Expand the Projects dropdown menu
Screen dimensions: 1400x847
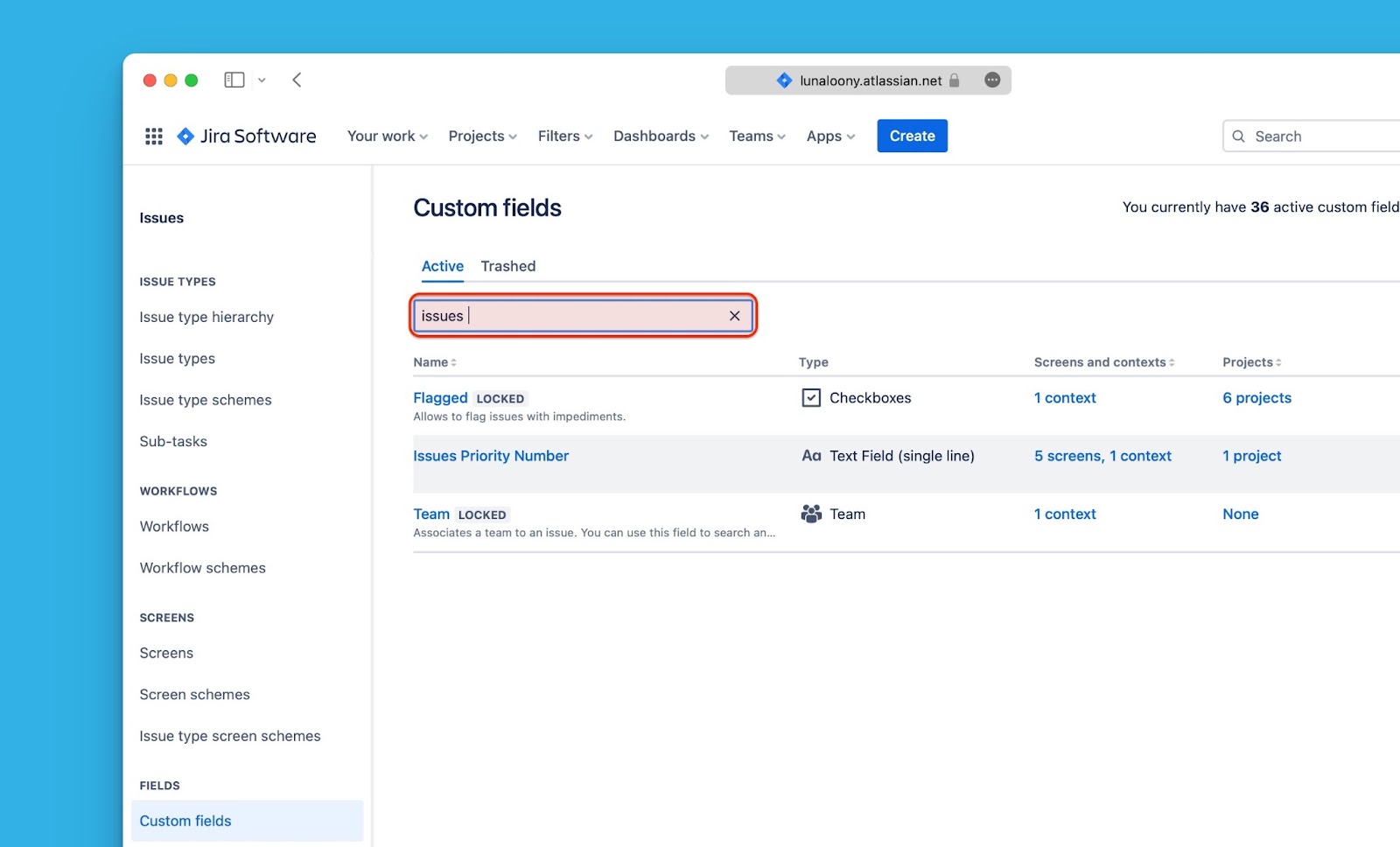482,136
